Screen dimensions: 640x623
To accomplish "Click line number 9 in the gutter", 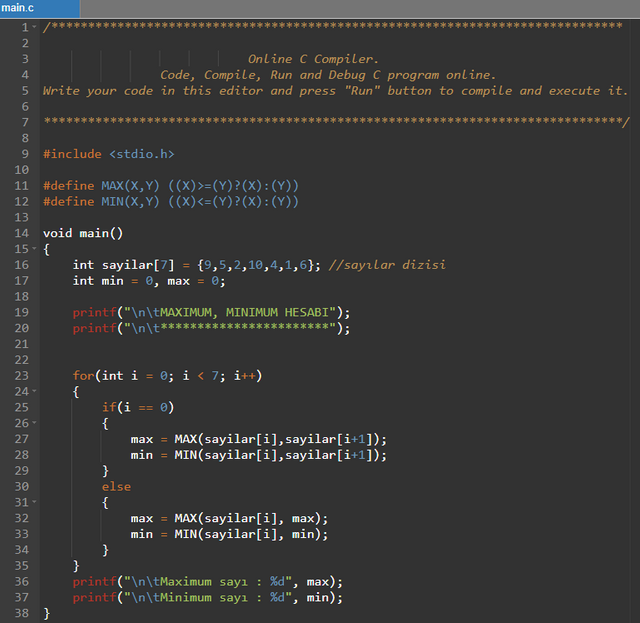I will (x=23, y=154).
